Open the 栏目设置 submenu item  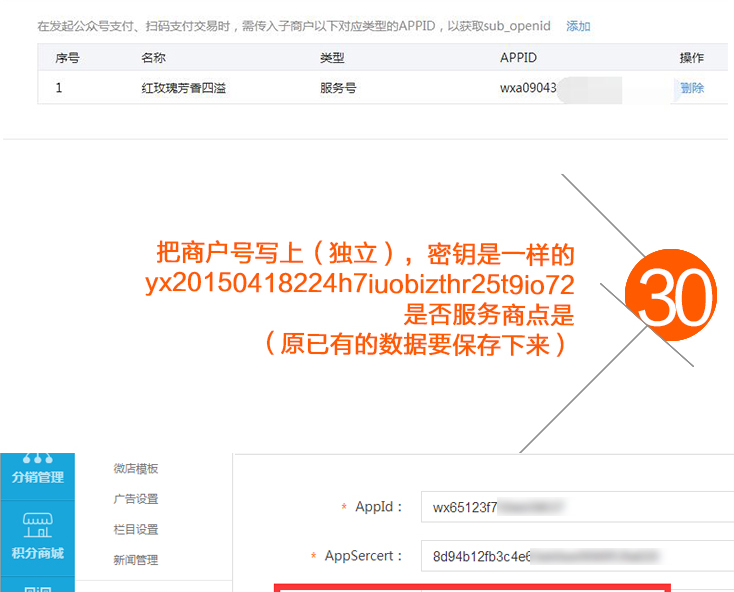click(136, 529)
